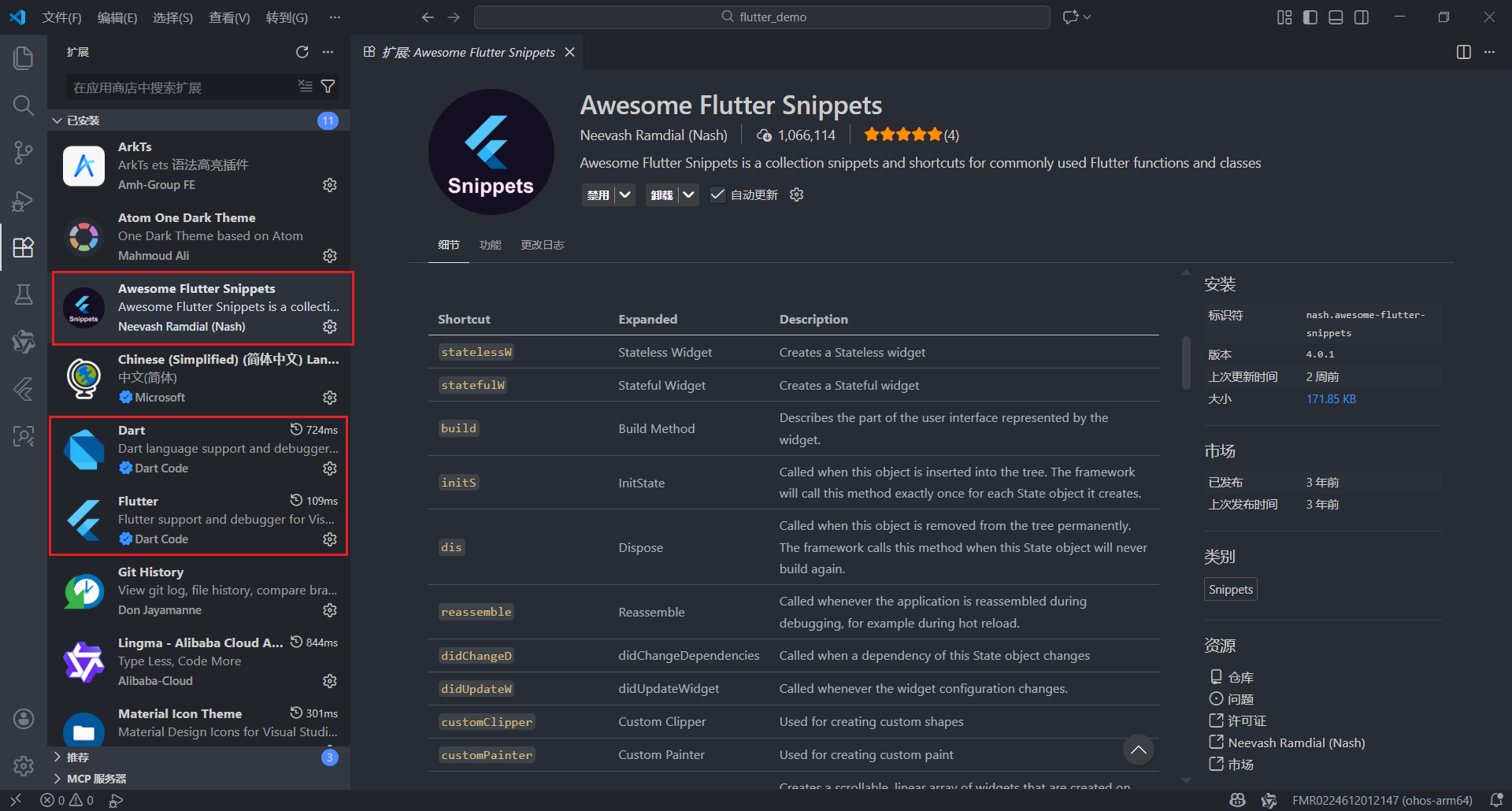Open the View menu

(229, 17)
